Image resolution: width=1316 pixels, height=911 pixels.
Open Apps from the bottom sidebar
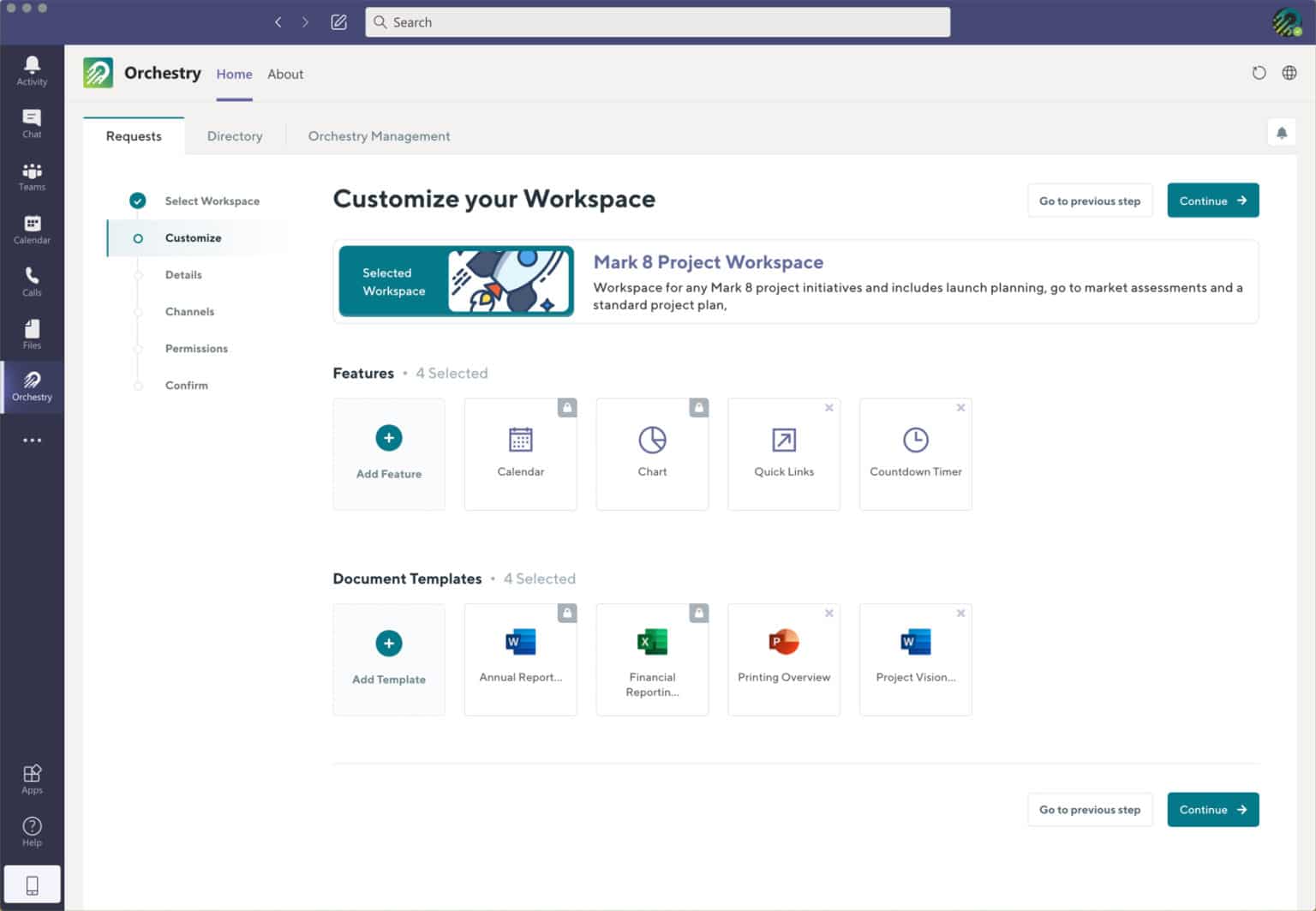point(32,776)
